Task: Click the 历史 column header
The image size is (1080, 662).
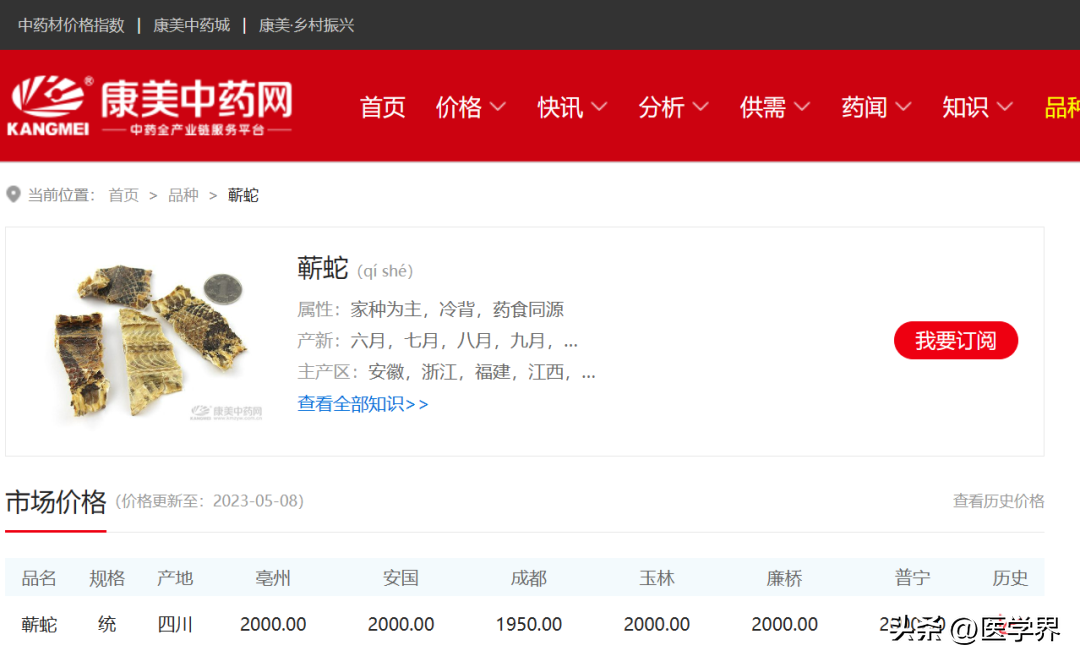Action: (x=1010, y=578)
